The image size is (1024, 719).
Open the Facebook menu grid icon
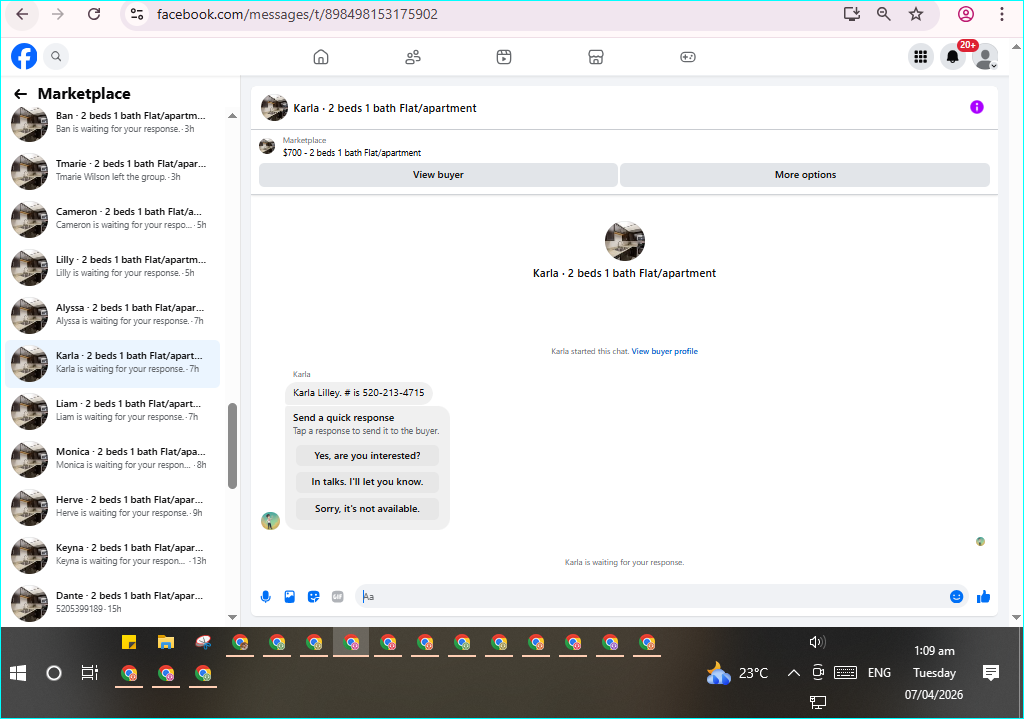[x=921, y=57]
